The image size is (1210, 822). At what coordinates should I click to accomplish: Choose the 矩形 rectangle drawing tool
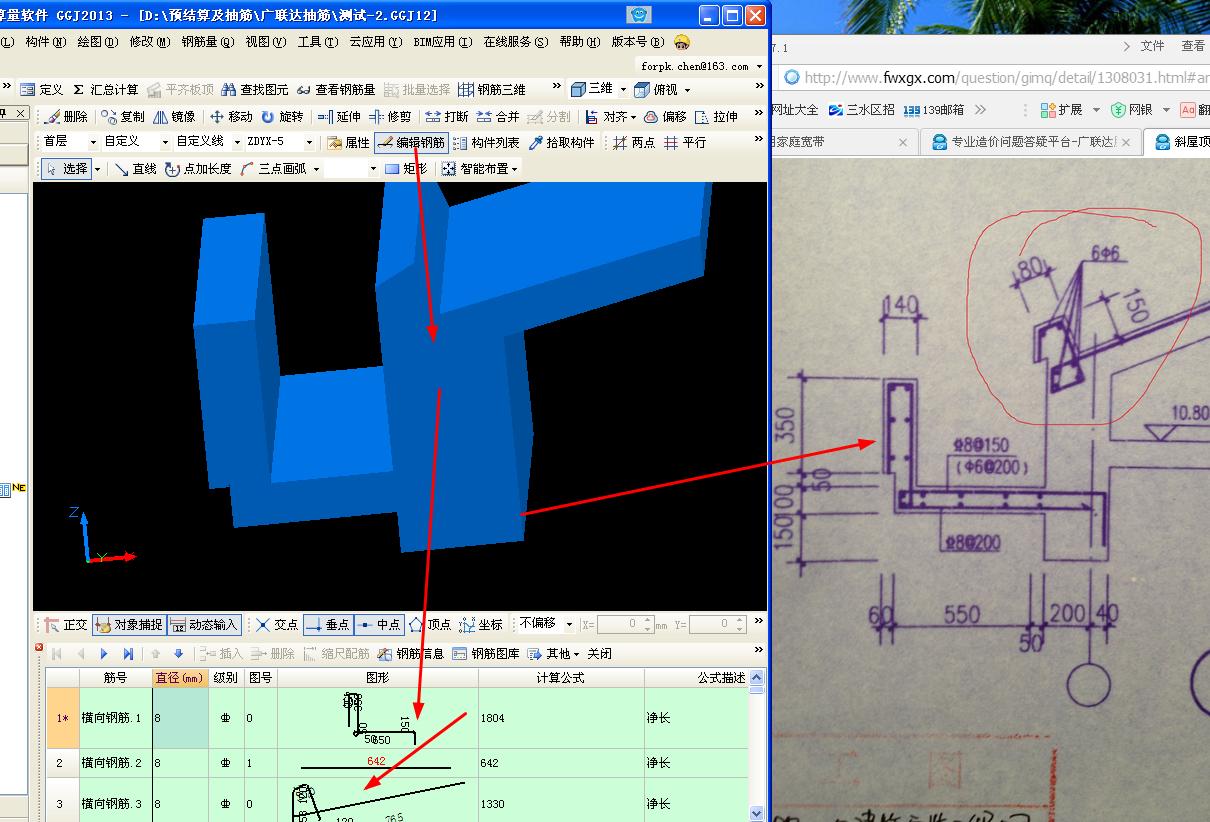coord(405,169)
